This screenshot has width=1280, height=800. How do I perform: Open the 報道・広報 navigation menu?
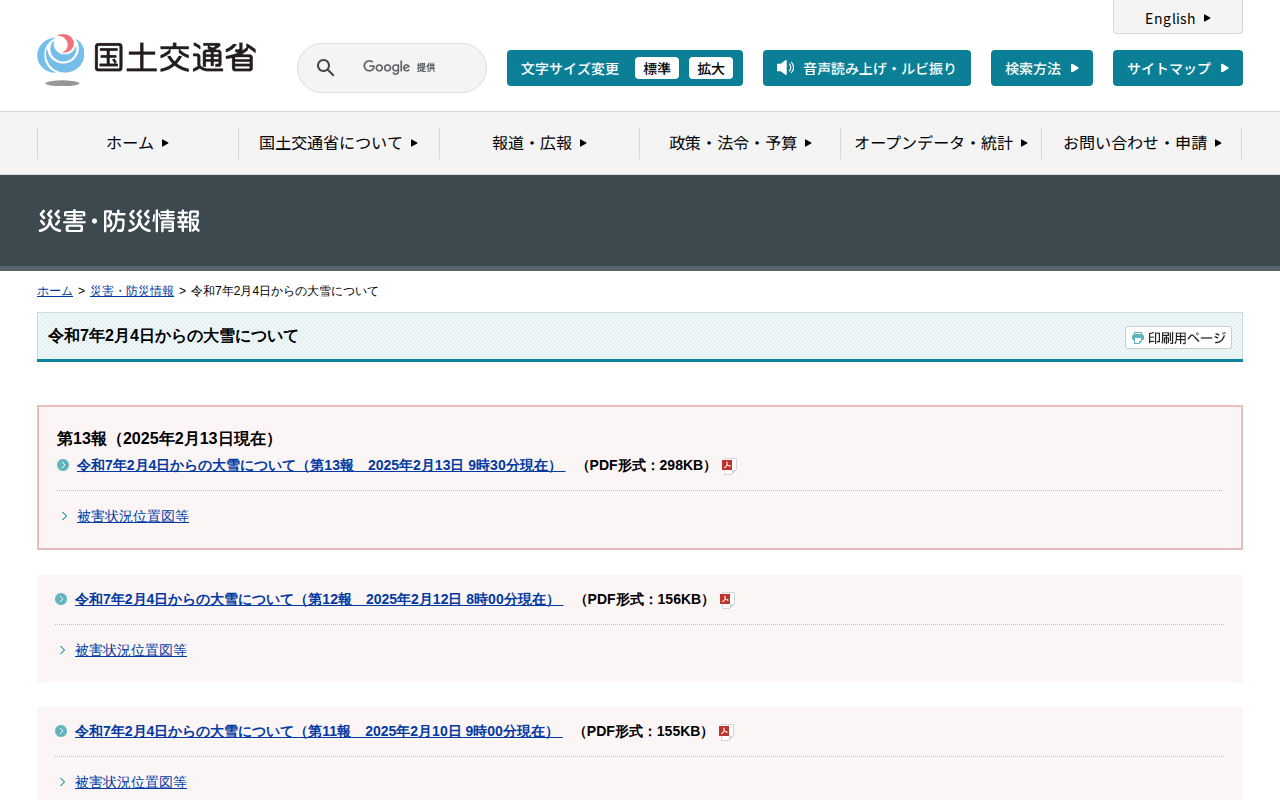point(539,143)
